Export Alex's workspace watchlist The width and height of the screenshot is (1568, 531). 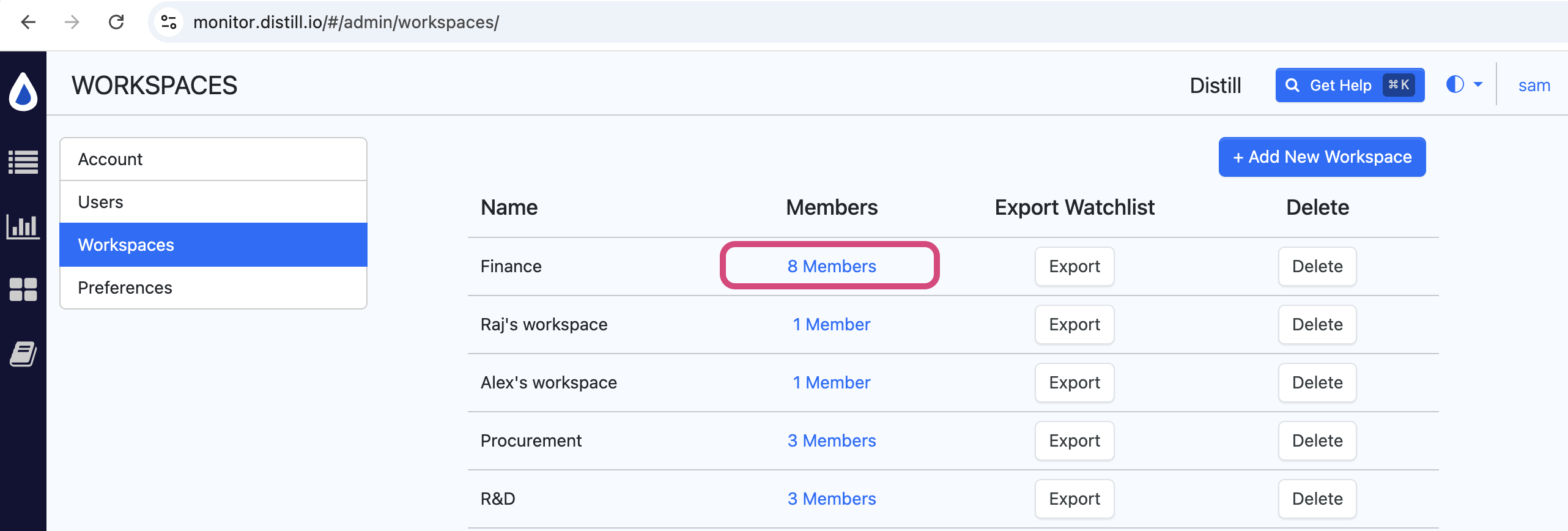pos(1074,382)
